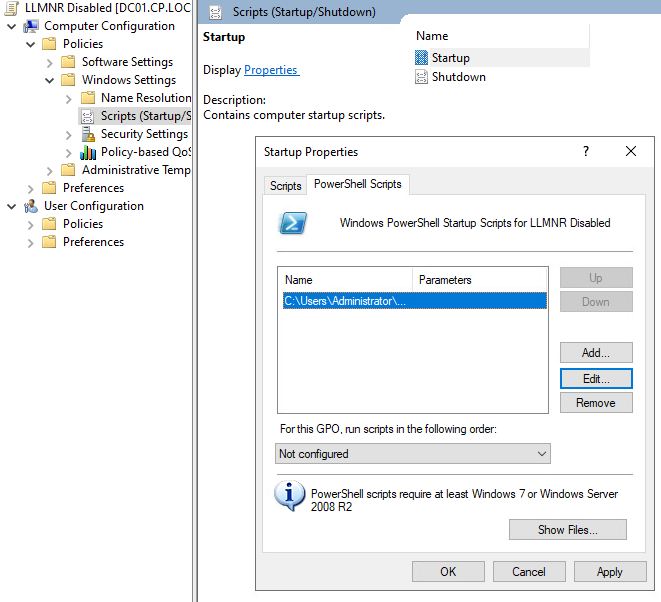Click the Show Files... button
The height and width of the screenshot is (602, 661).
coord(567,530)
